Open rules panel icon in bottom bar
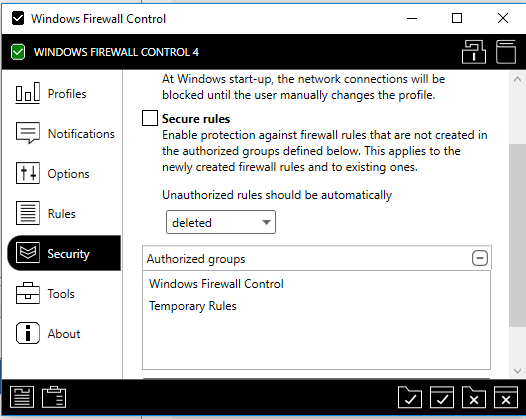This screenshot has width=526, height=419. [22, 397]
